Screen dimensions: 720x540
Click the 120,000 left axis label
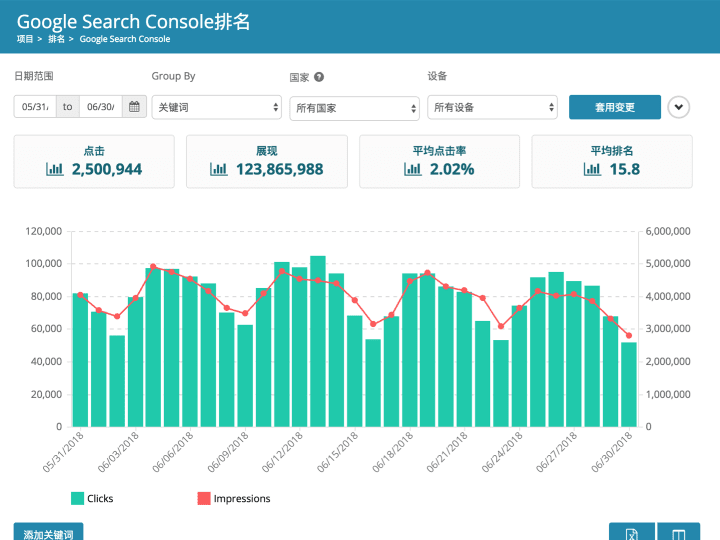[44, 231]
